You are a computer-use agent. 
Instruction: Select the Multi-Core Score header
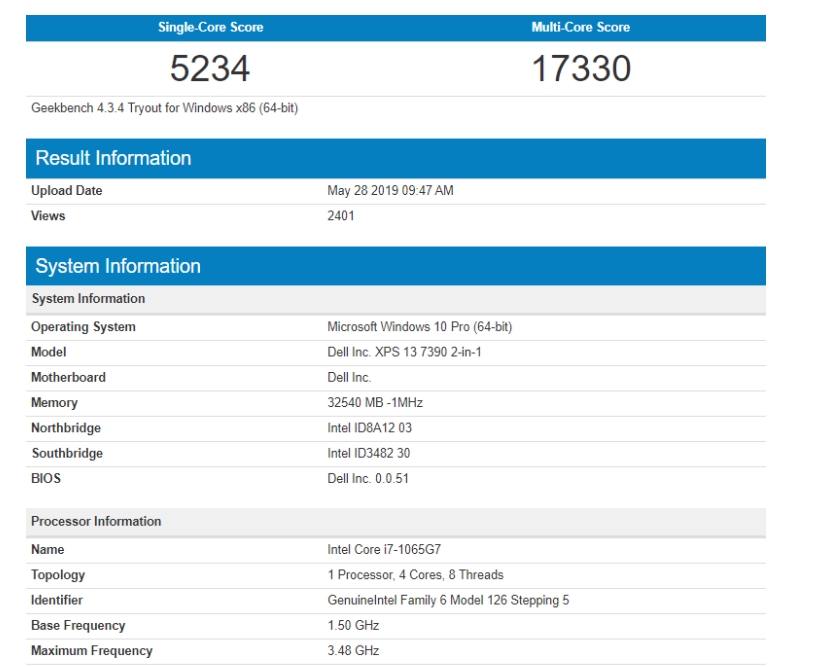coord(581,27)
